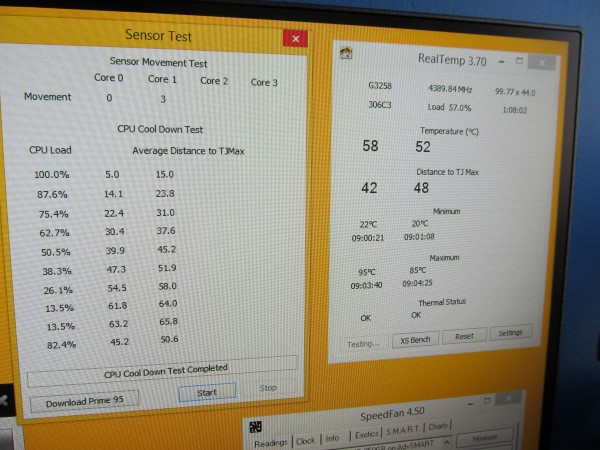Image resolution: width=600 pixels, height=450 pixels.
Task: Close the Sensor Test window
Action: tap(295, 39)
